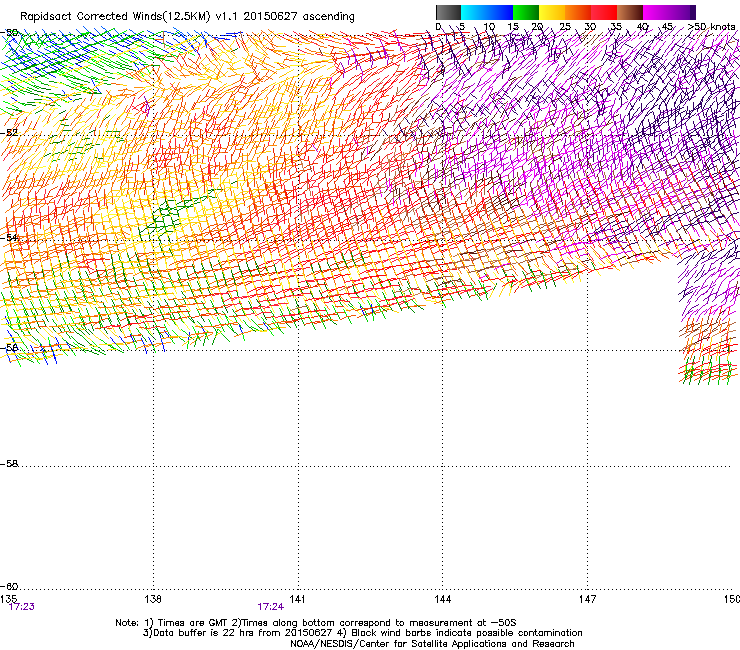Click the '-60' latitude axis label

[x=9, y=587]
